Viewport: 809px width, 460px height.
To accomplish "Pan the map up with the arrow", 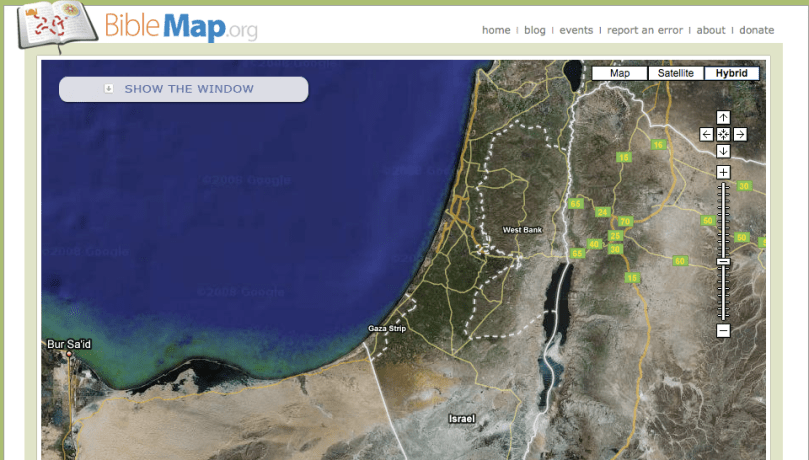I will (723, 118).
